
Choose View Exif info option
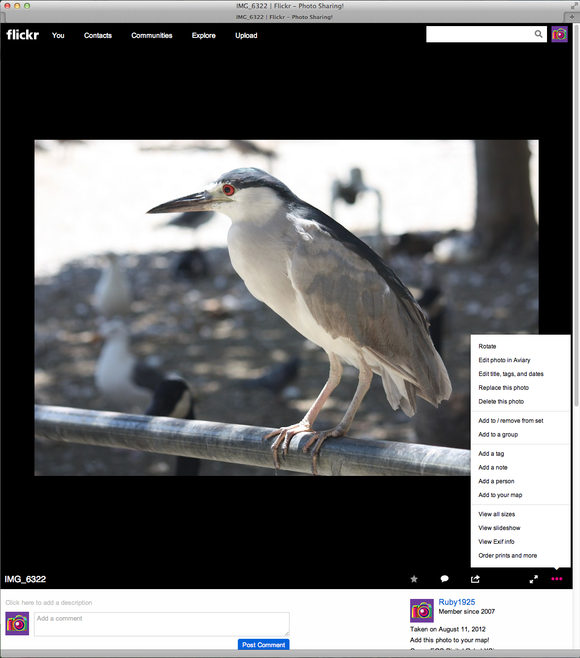(x=496, y=542)
